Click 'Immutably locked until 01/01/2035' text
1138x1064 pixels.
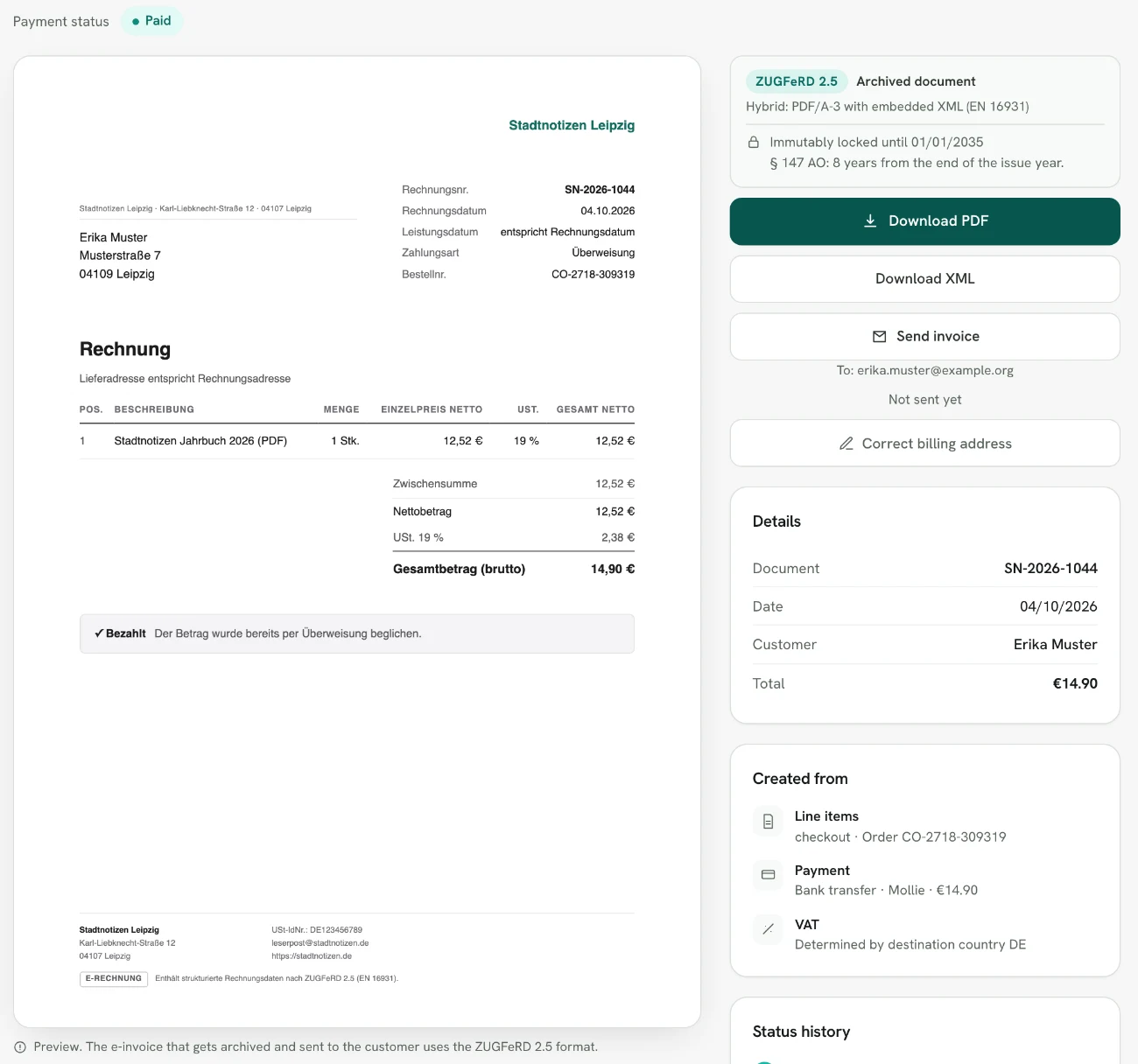tap(876, 142)
